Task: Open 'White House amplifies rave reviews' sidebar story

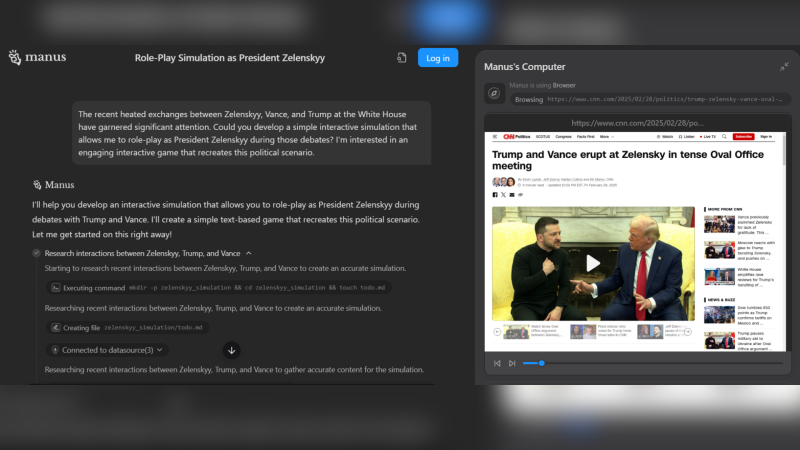Action: pyautogui.click(x=739, y=277)
